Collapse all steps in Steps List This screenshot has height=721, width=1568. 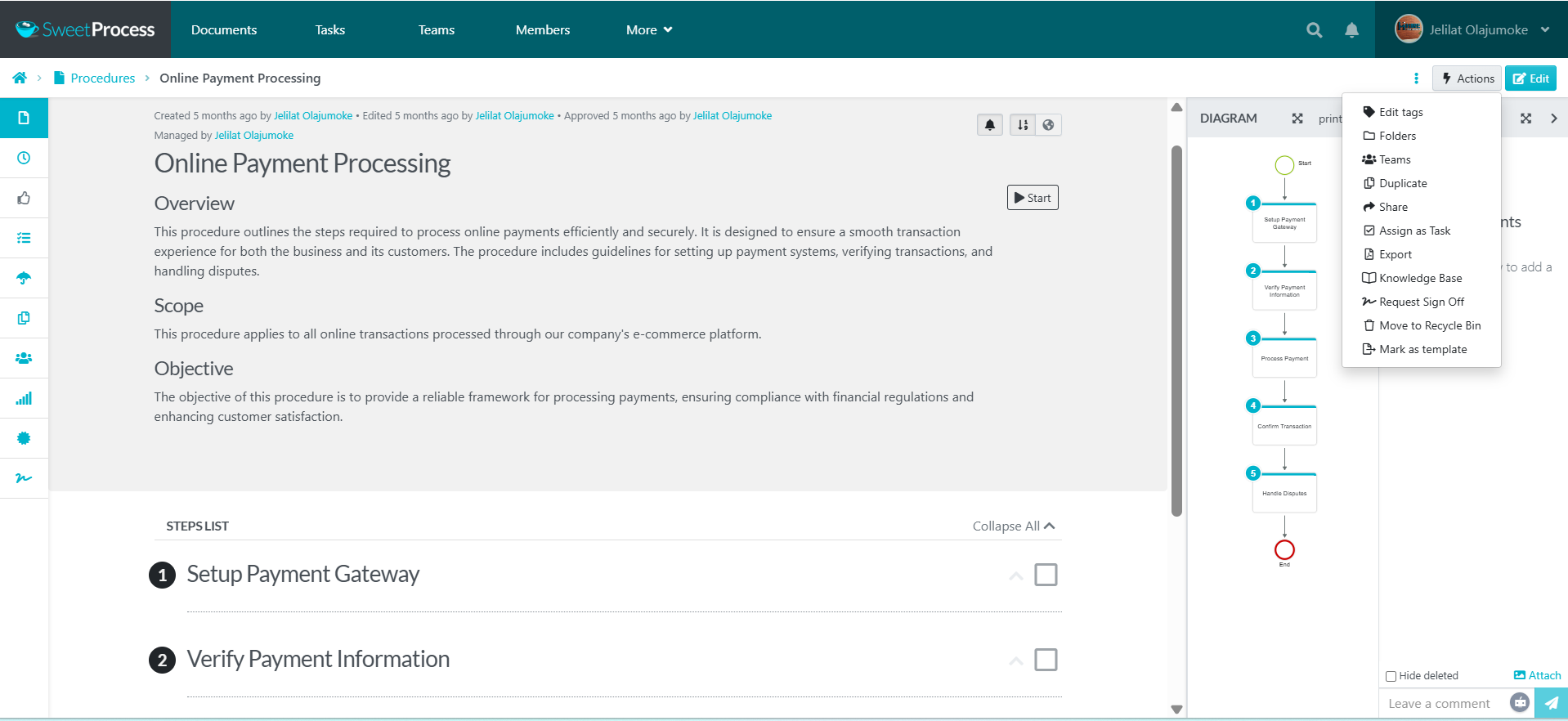pyautogui.click(x=1014, y=526)
